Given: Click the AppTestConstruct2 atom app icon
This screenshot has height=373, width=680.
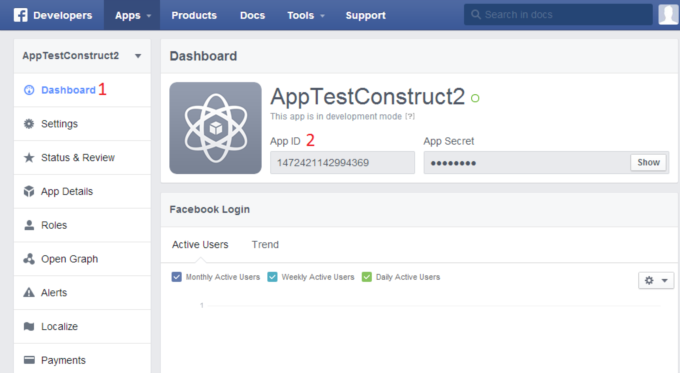Looking at the screenshot, I should [216, 128].
